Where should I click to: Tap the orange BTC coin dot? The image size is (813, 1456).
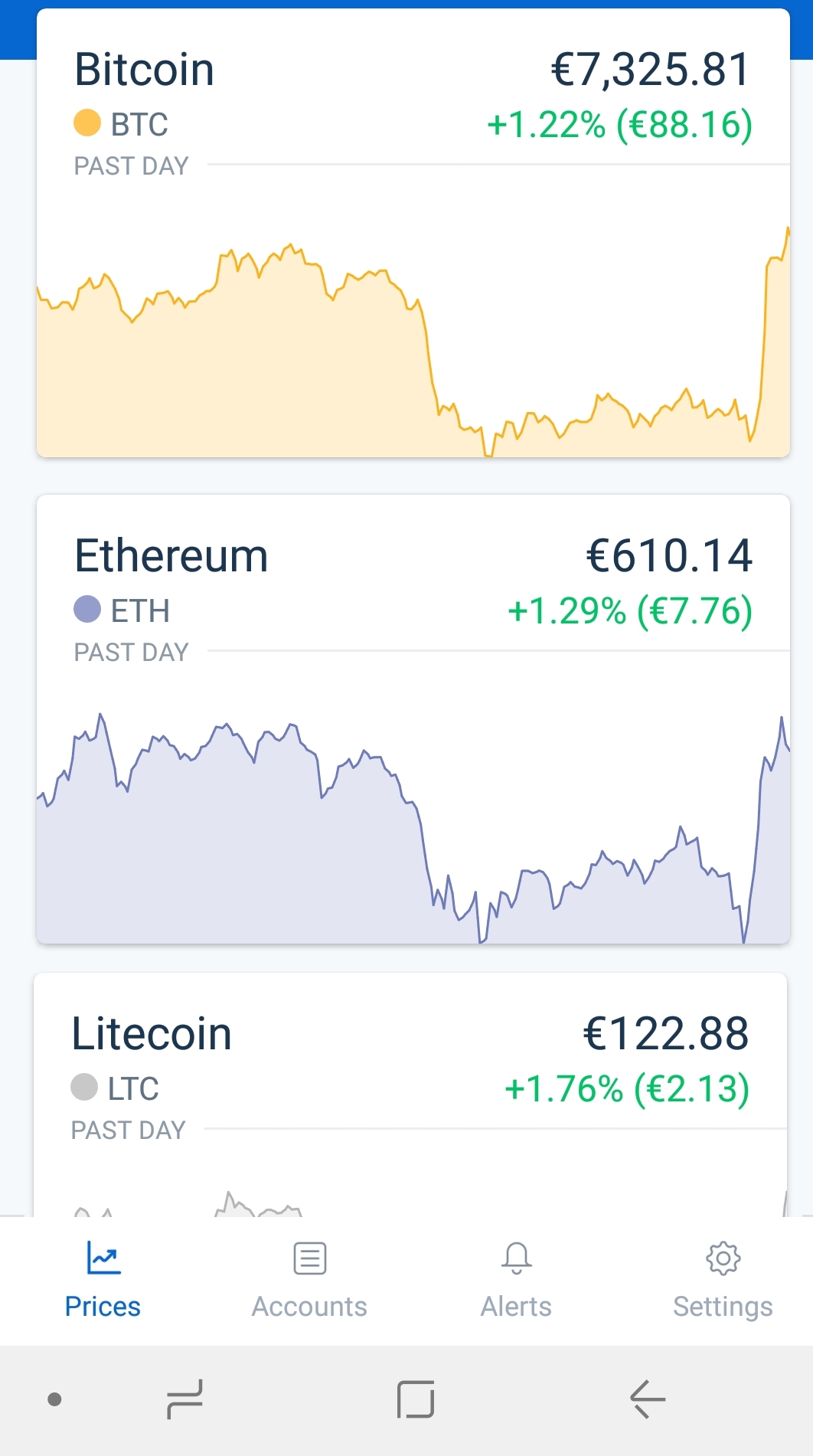[87, 123]
